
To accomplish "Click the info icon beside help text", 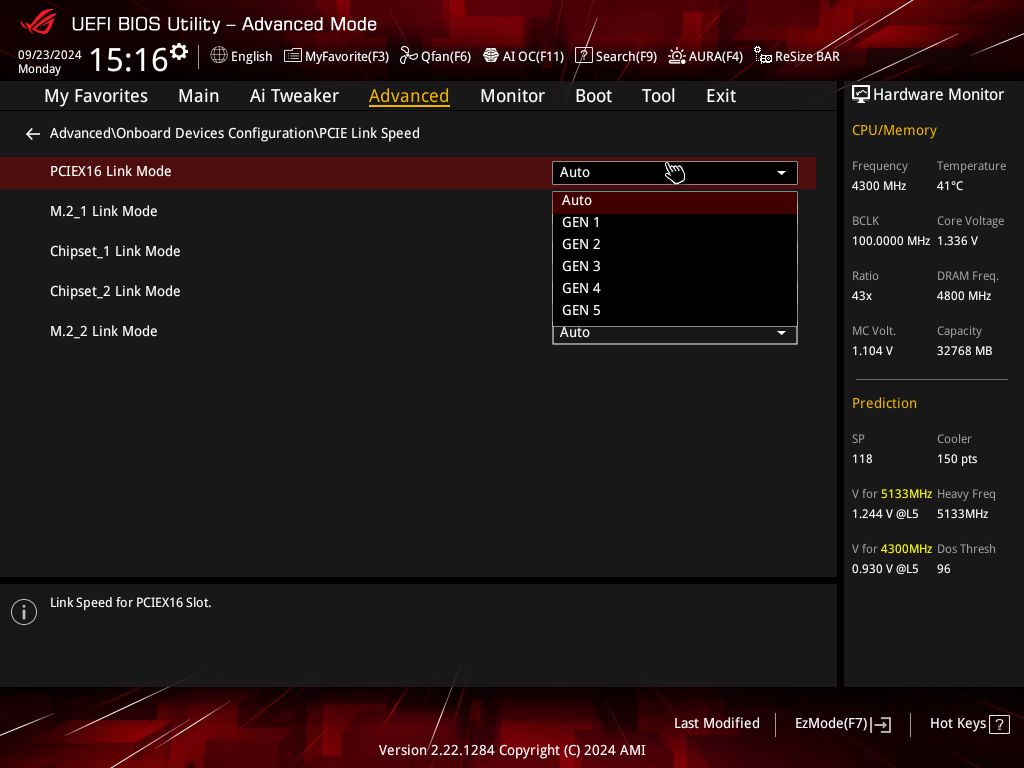I will [24, 612].
